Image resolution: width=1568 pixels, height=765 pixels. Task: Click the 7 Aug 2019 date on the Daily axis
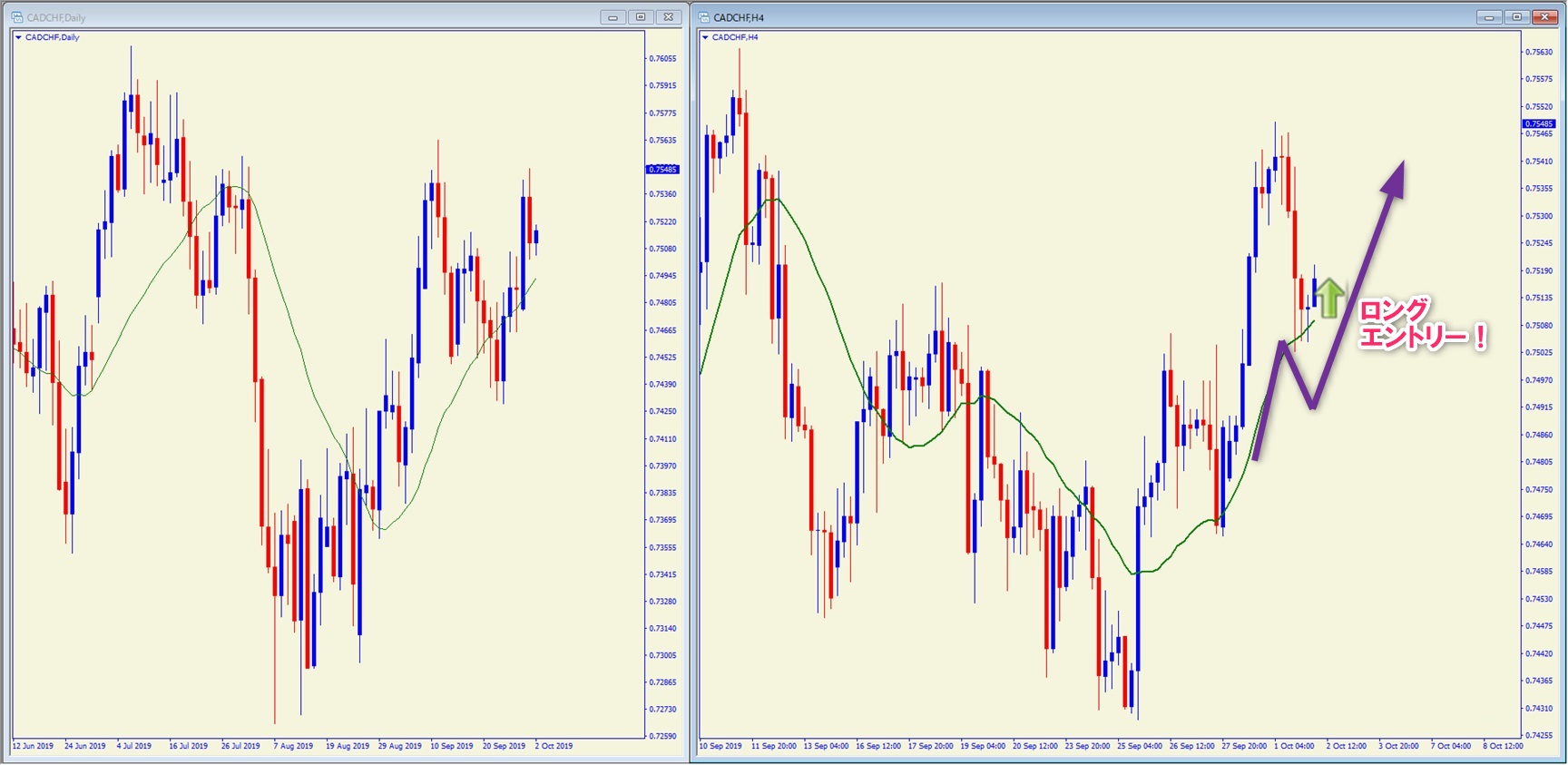pyautogui.click(x=293, y=746)
